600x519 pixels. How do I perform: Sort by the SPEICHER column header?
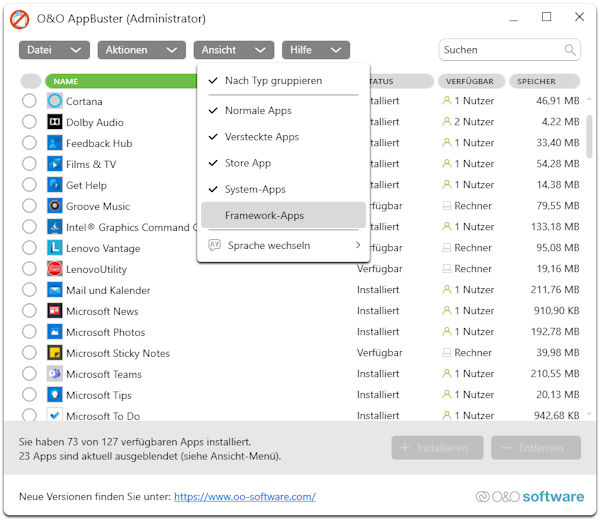click(545, 81)
